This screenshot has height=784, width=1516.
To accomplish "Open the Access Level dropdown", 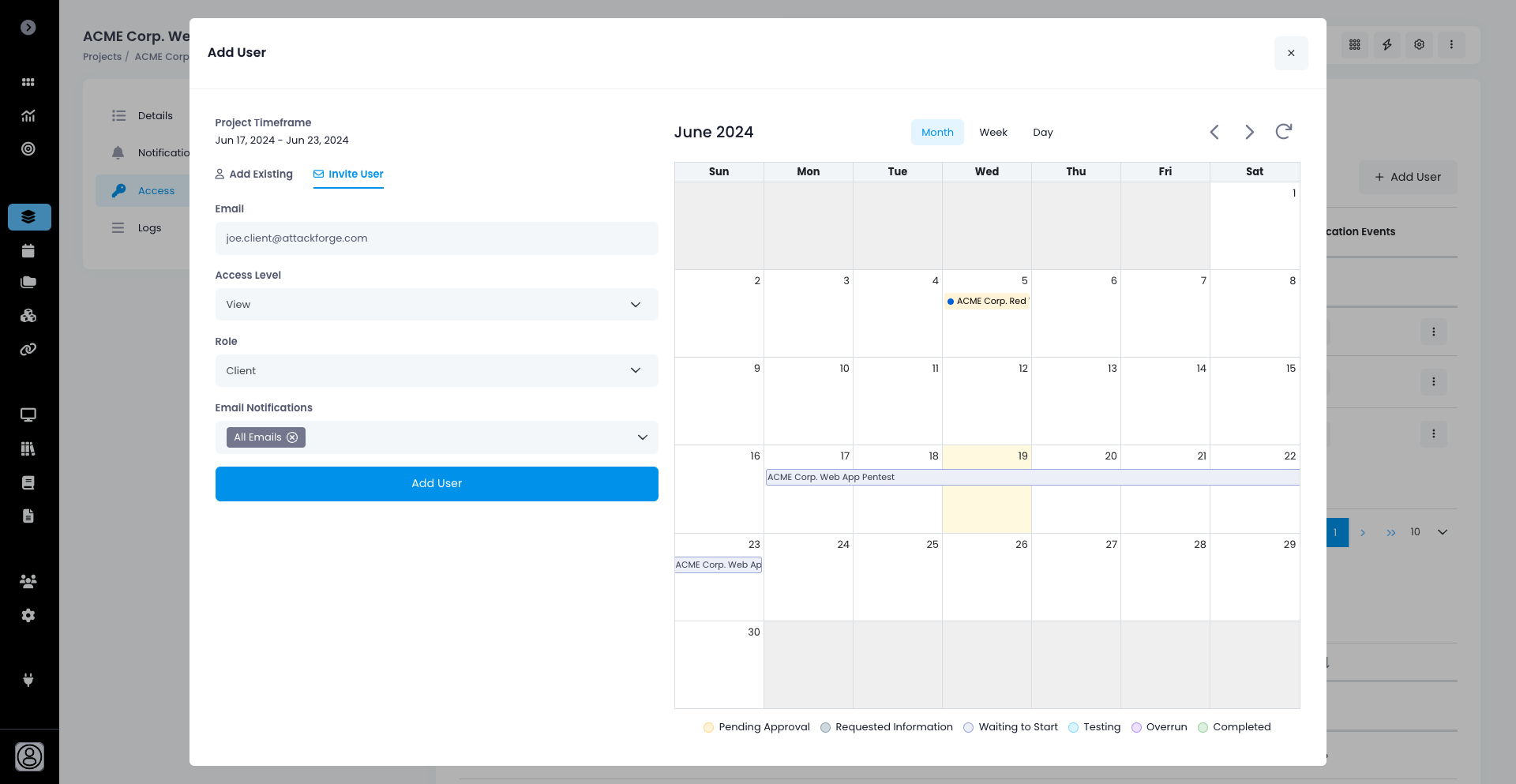I will pos(436,305).
